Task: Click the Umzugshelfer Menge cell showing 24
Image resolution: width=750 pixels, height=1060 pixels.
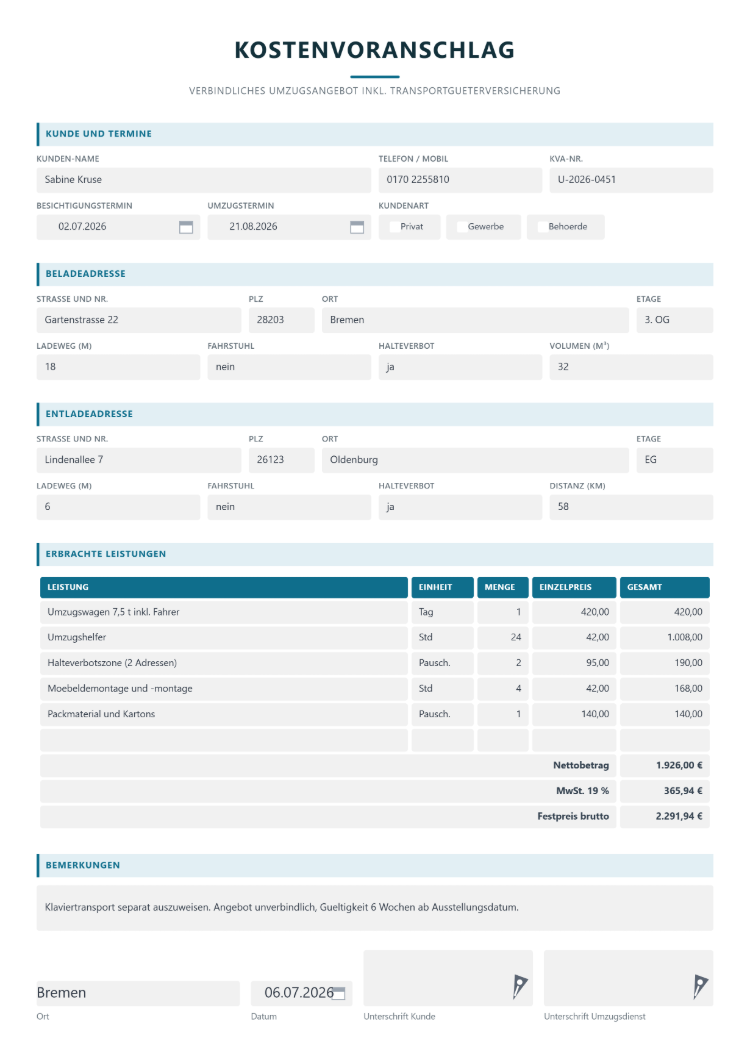Action: tap(502, 637)
